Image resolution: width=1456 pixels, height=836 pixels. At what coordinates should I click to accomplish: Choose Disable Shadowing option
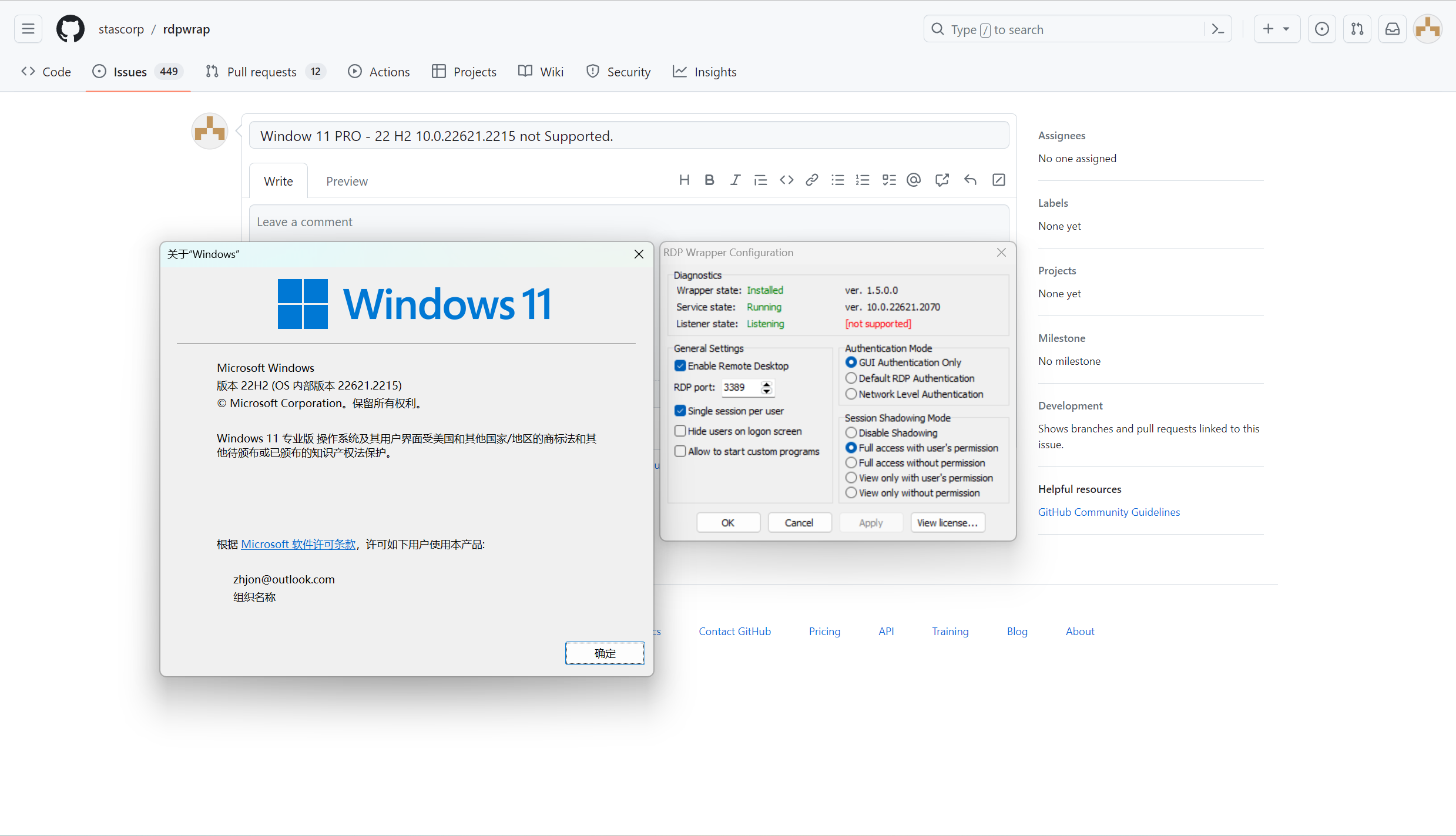[851, 432]
